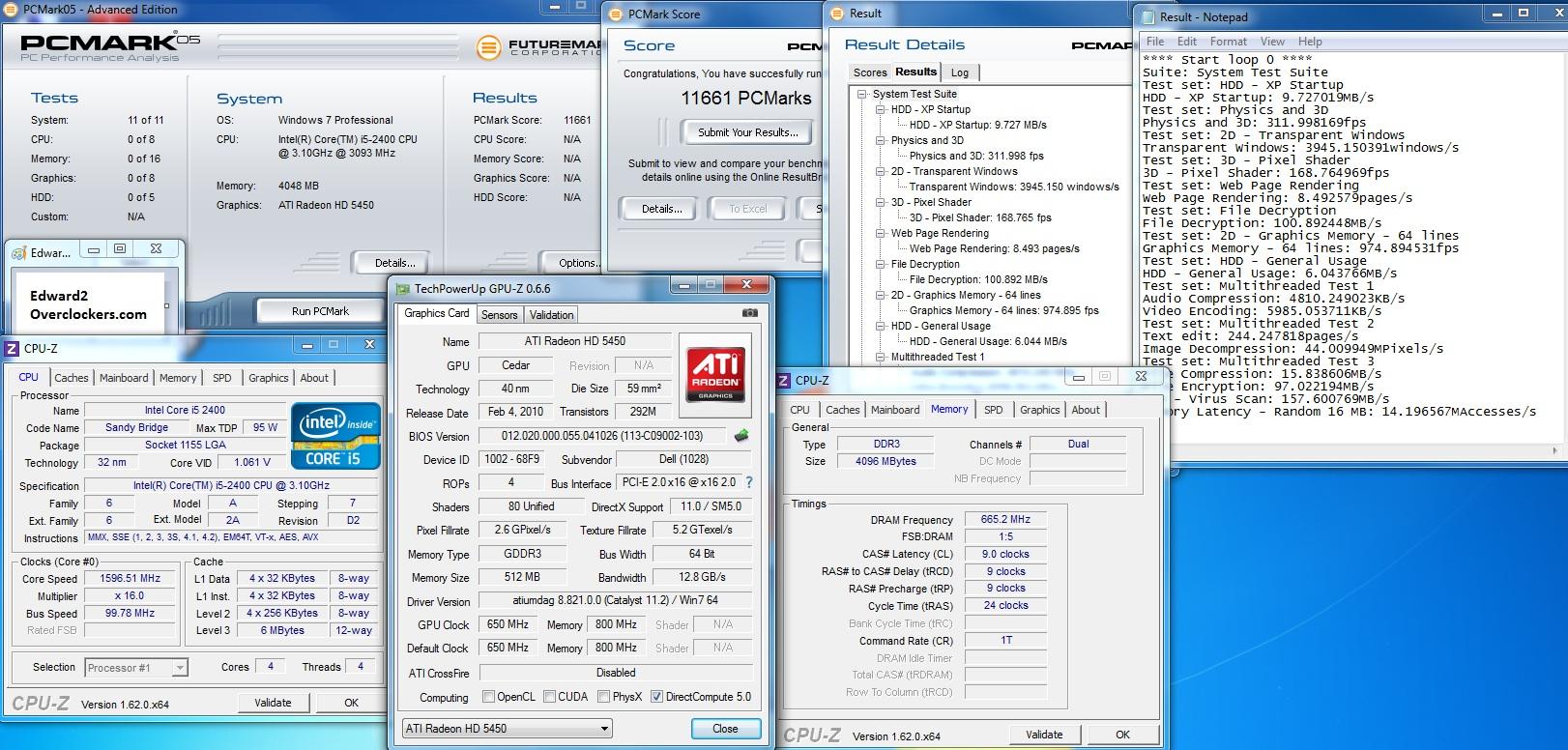Open About tab in left CPU-Z window

314,378
